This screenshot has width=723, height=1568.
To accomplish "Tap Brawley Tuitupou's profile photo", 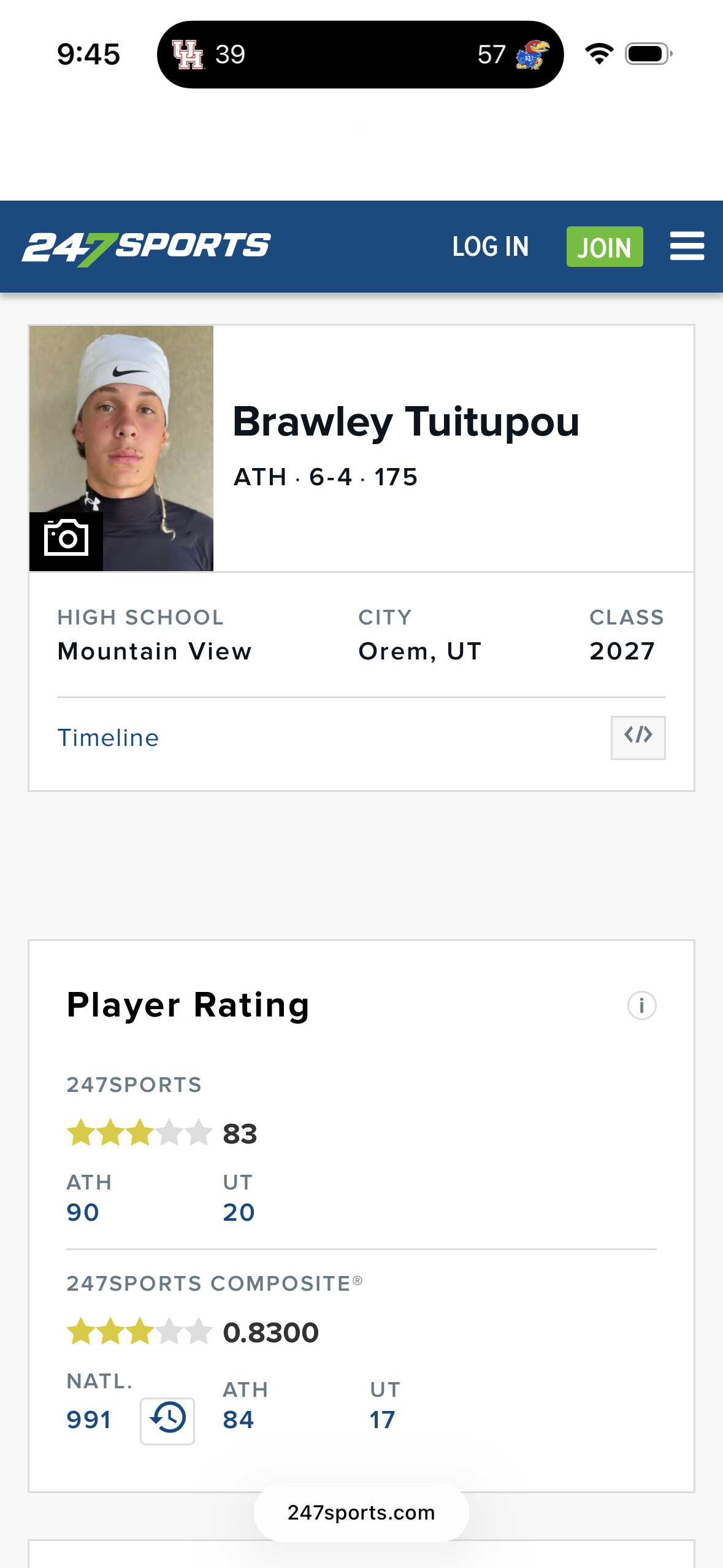I will pos(121,429).
